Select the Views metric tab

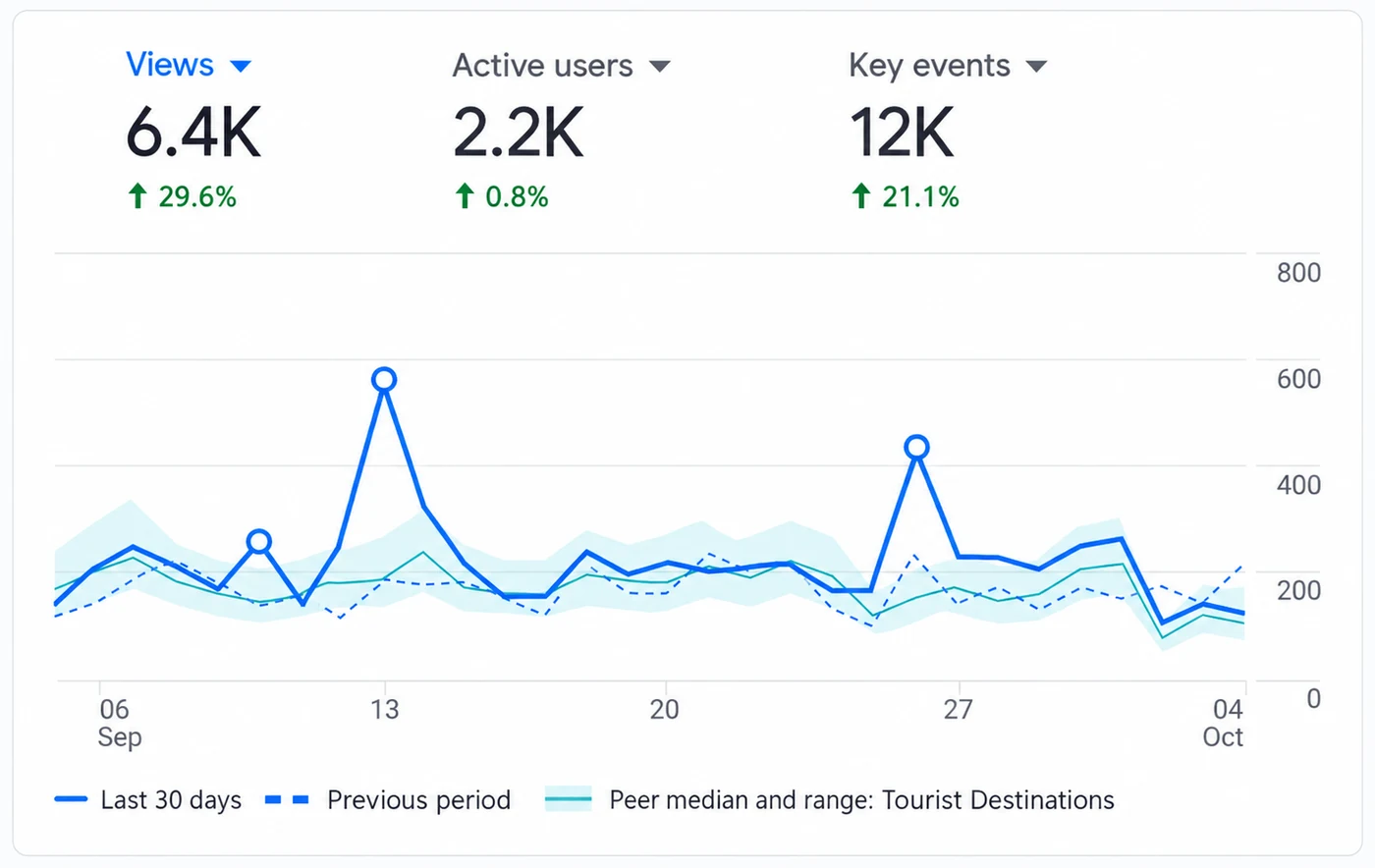pyautogui.click(x=170, y=65)
